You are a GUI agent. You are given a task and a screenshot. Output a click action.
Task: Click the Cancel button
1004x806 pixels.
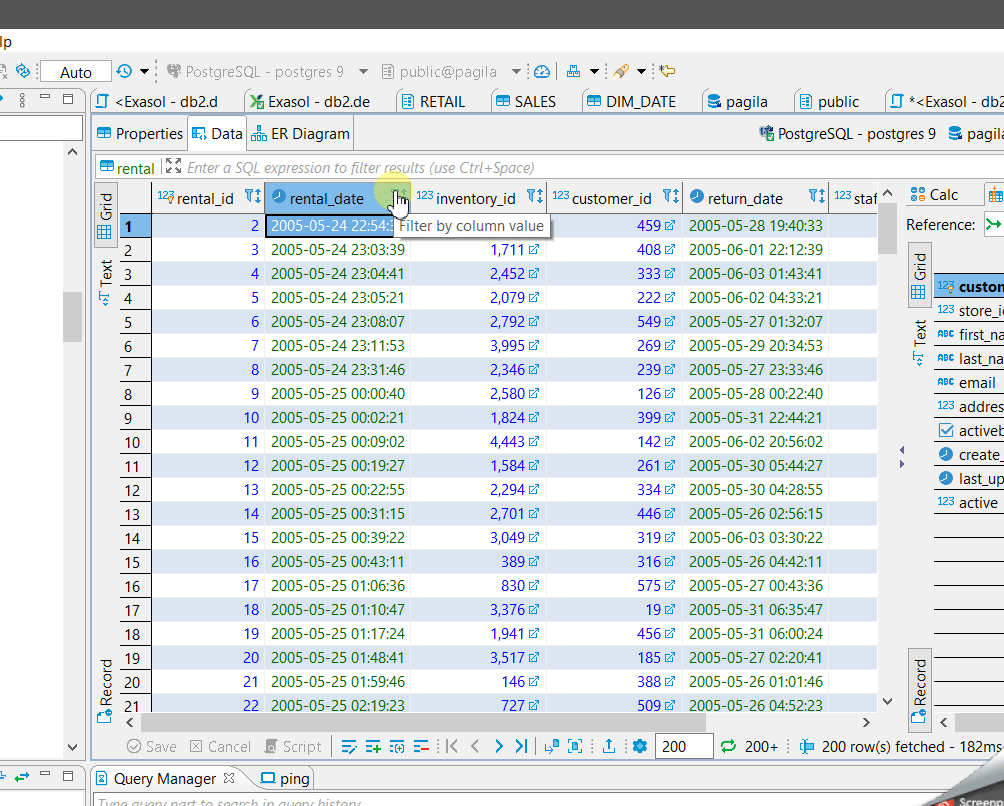[220, 746]
